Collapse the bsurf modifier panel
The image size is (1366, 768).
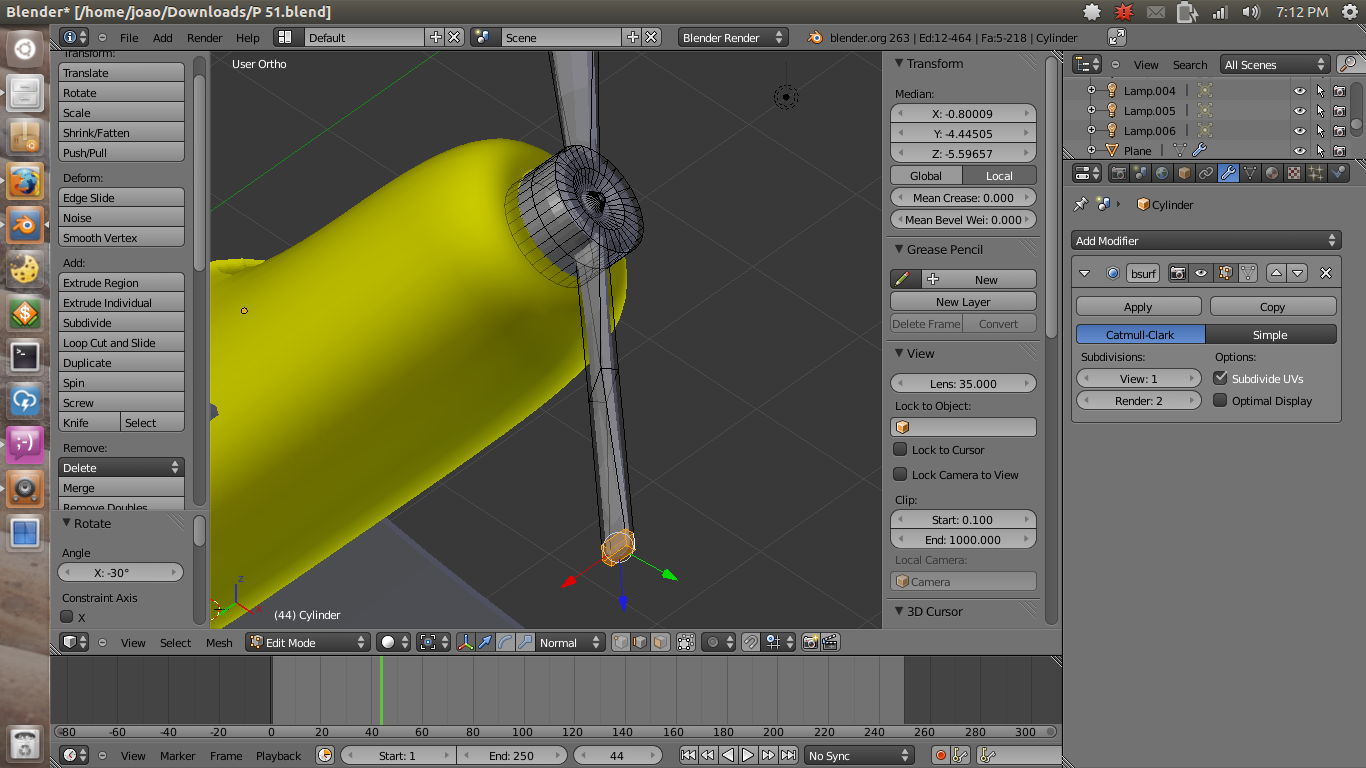[1084, 272]
